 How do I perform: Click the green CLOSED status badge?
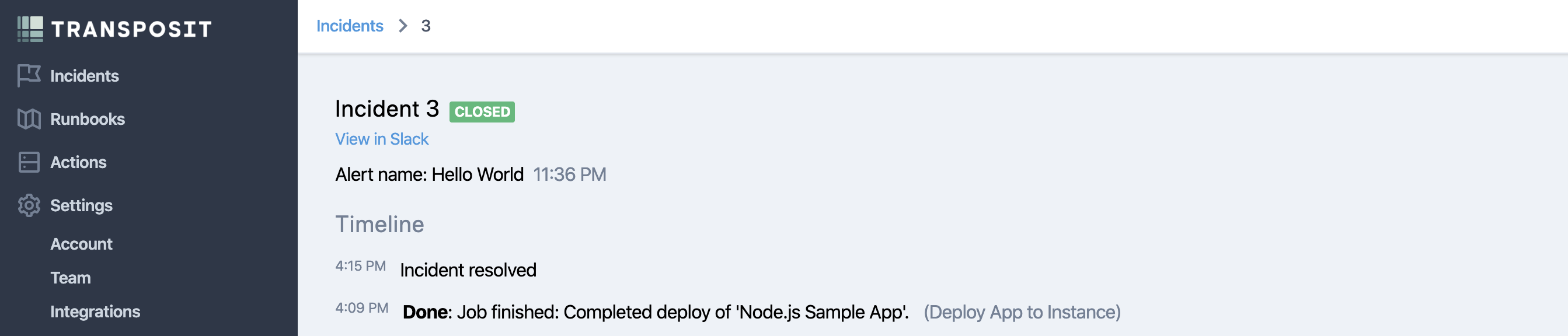point(482,111)
